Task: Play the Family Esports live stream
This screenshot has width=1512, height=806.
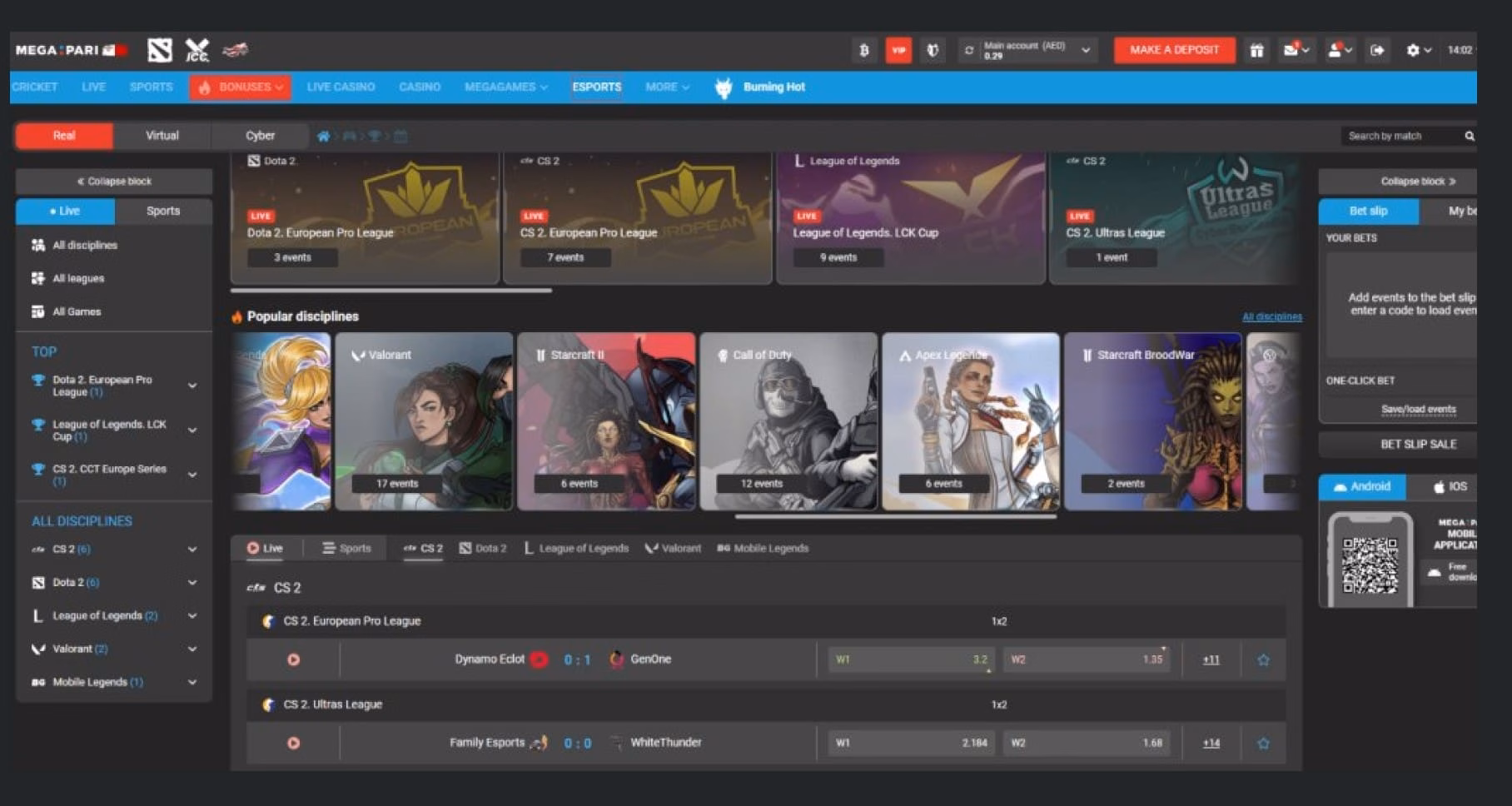Action: point(293,743)
